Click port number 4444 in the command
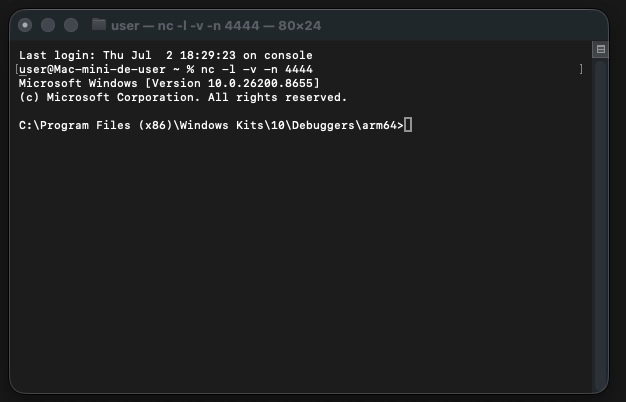 (x=299, y=69)
